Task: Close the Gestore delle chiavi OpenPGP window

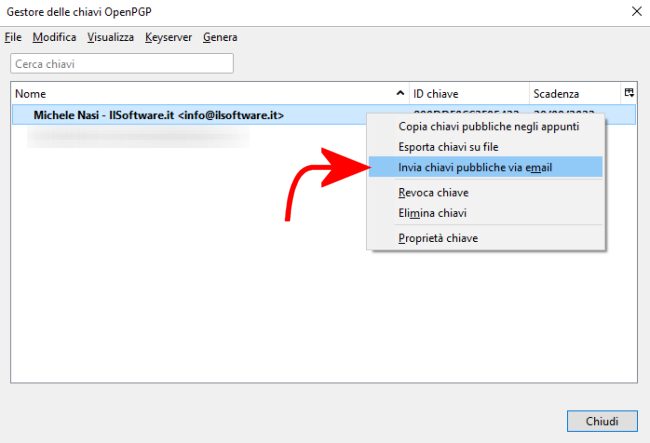Action: pyautogui.click(x=636, y=11)
